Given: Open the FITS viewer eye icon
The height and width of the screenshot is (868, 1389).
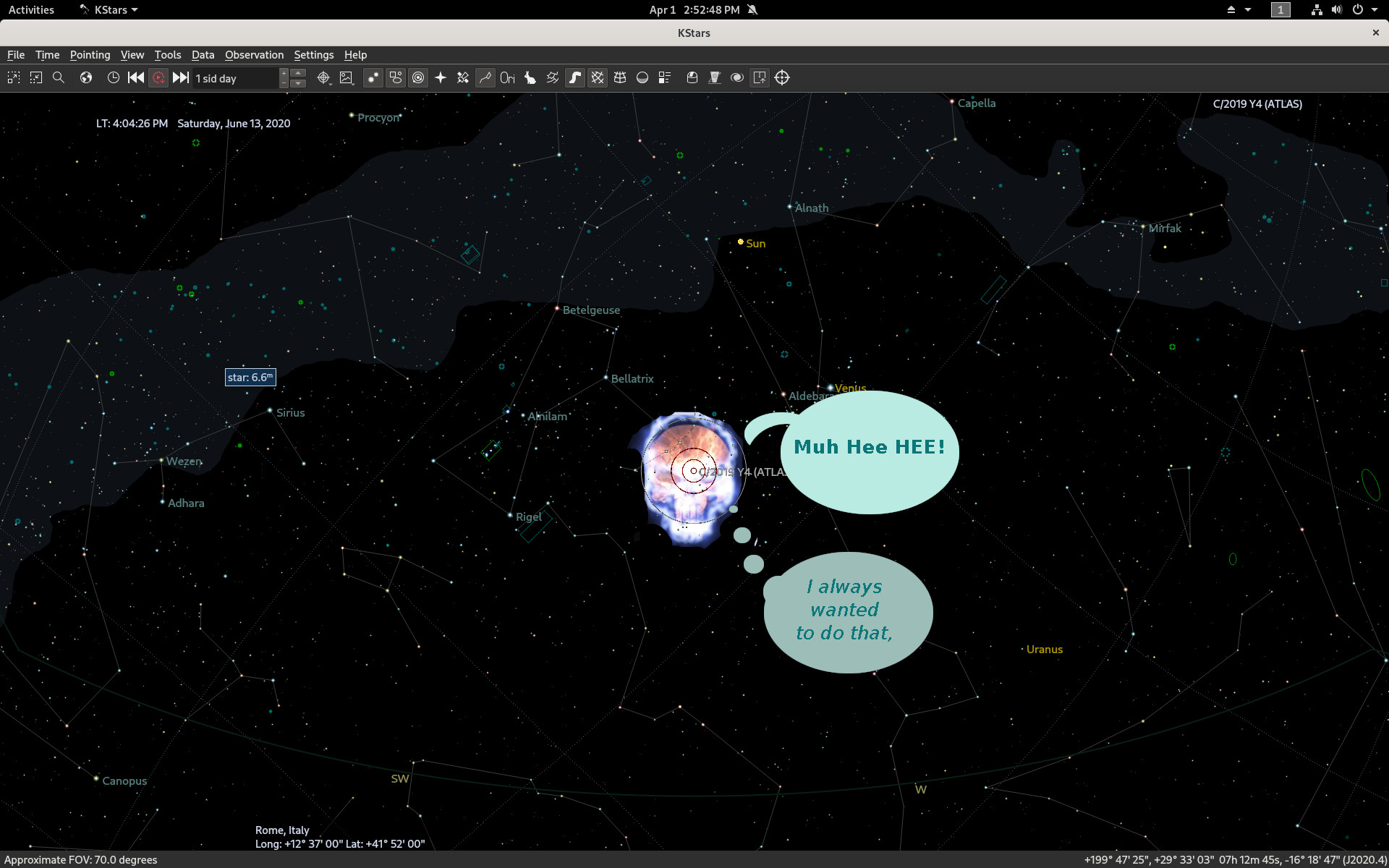Looking at the screenshot, I should click(x=737, y=77).
